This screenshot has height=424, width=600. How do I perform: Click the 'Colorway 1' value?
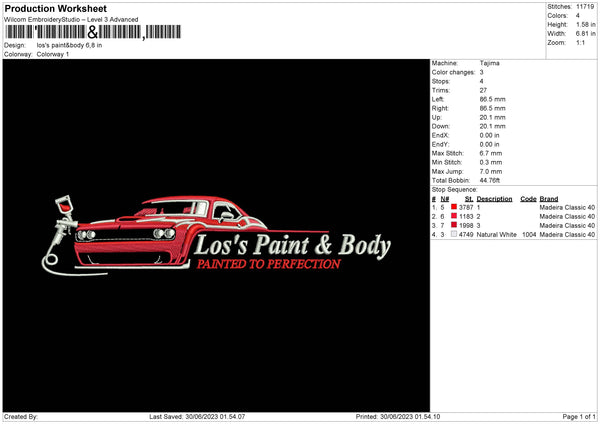tap(53, 54)
